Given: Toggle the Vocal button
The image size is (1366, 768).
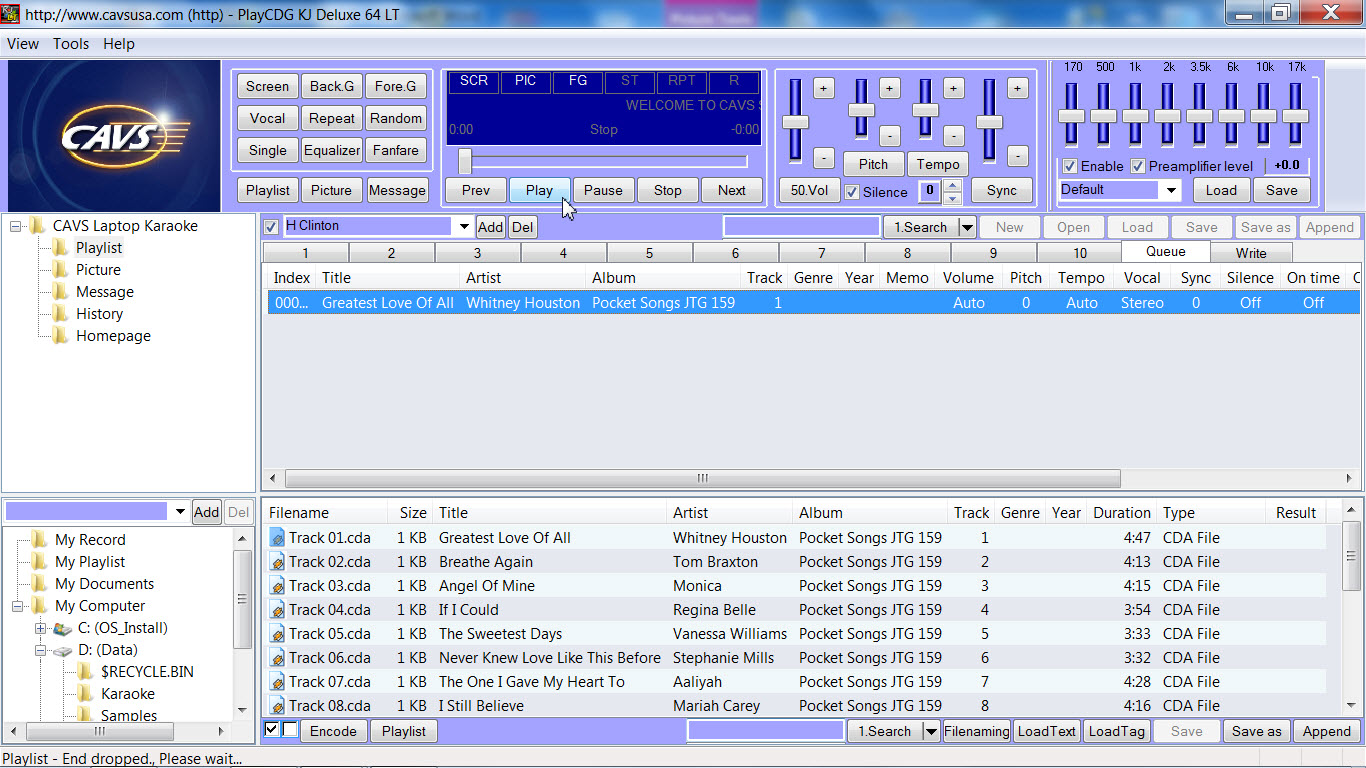Looking at the screenshot, I should coord(268,118).
